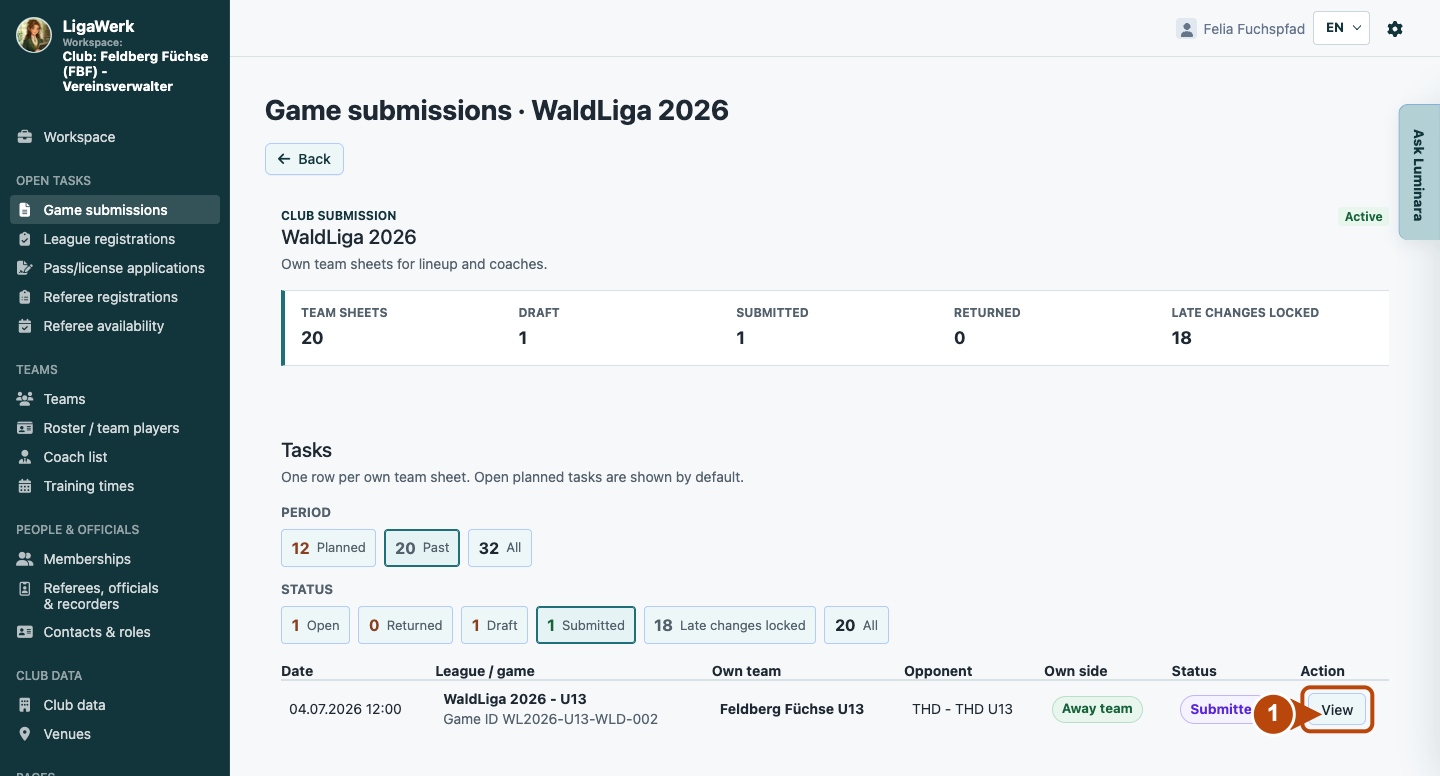Viewport: 1440px width, 776px height.
Task: Click the Venues location pin icon
Action: coord(25,734)
